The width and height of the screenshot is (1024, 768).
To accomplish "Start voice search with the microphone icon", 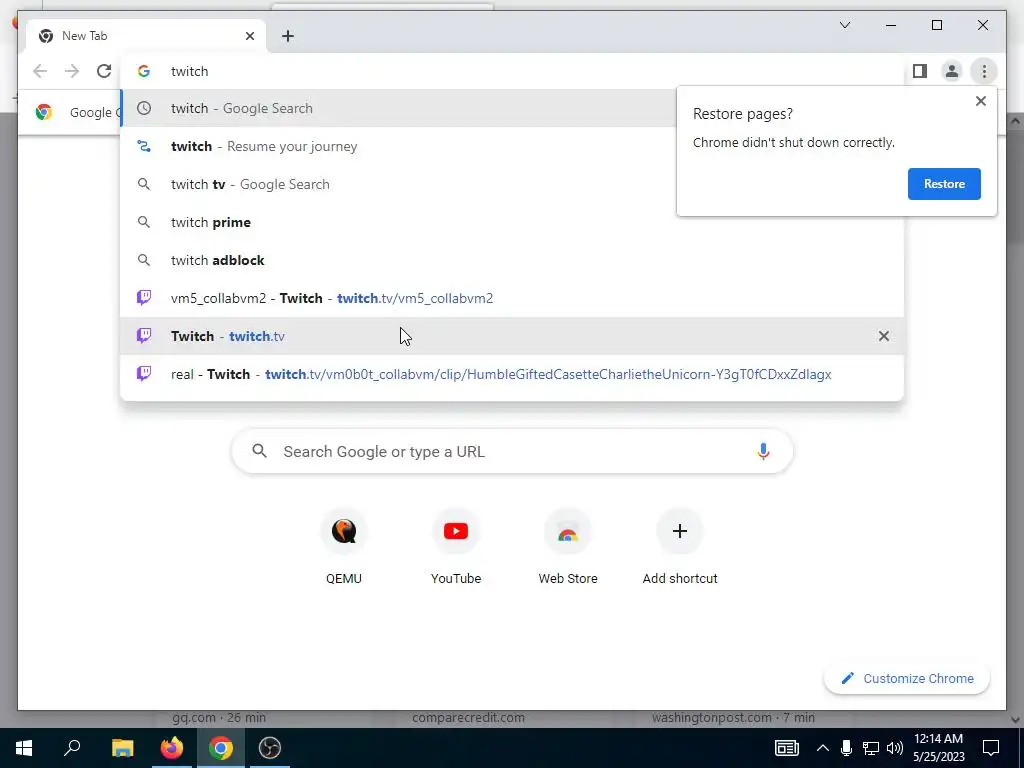I will [x=763, y=451].
